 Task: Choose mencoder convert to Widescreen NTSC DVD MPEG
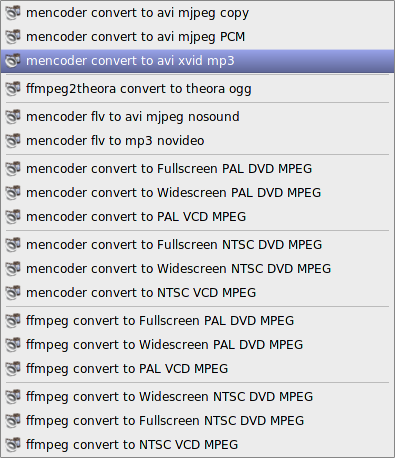[197, 269]
